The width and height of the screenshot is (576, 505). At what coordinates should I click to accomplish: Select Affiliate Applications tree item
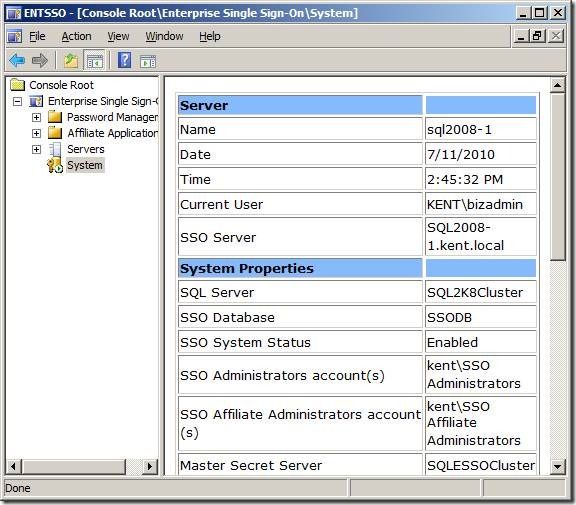click(x=112, y=133)
